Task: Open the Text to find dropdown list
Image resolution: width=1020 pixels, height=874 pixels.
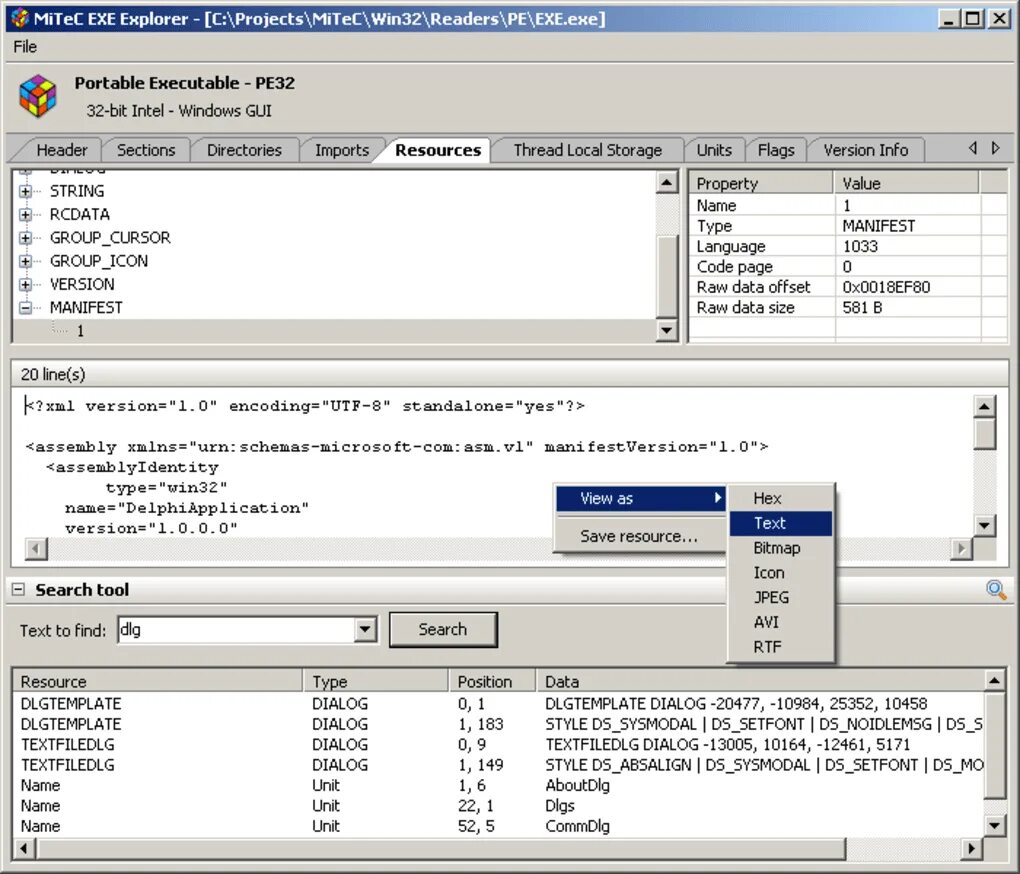Action: (365, 629)
